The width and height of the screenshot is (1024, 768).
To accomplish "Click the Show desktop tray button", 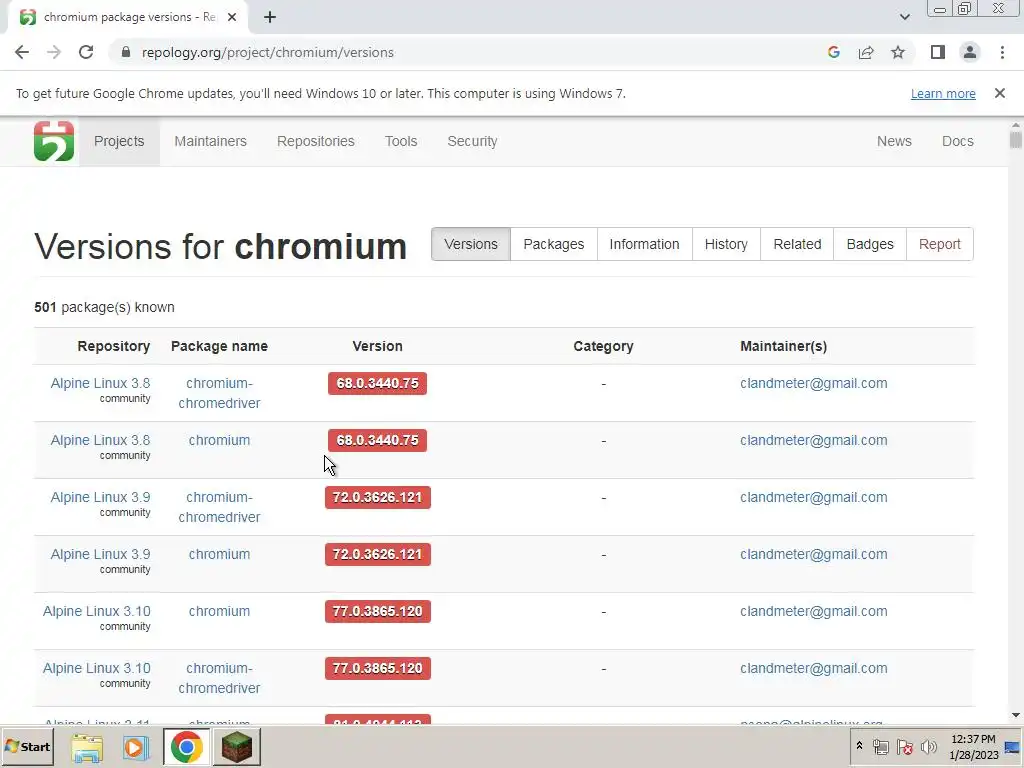I will point(1012,746).
